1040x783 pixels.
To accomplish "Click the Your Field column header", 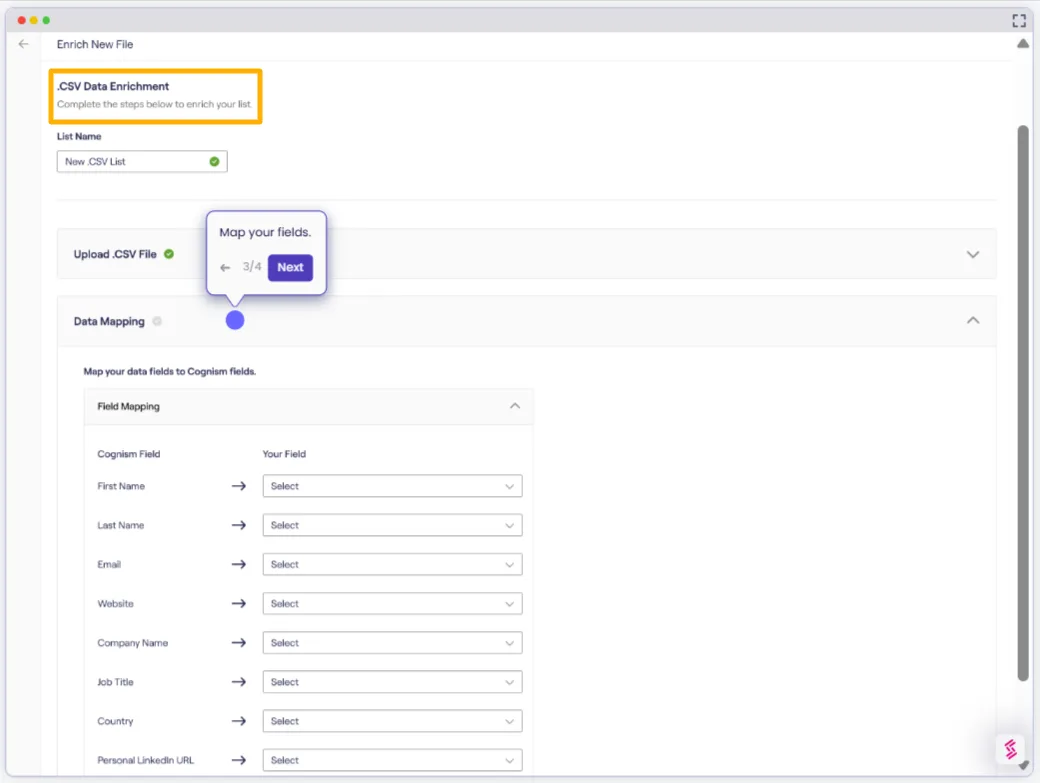I will click(x=284, y=454).
